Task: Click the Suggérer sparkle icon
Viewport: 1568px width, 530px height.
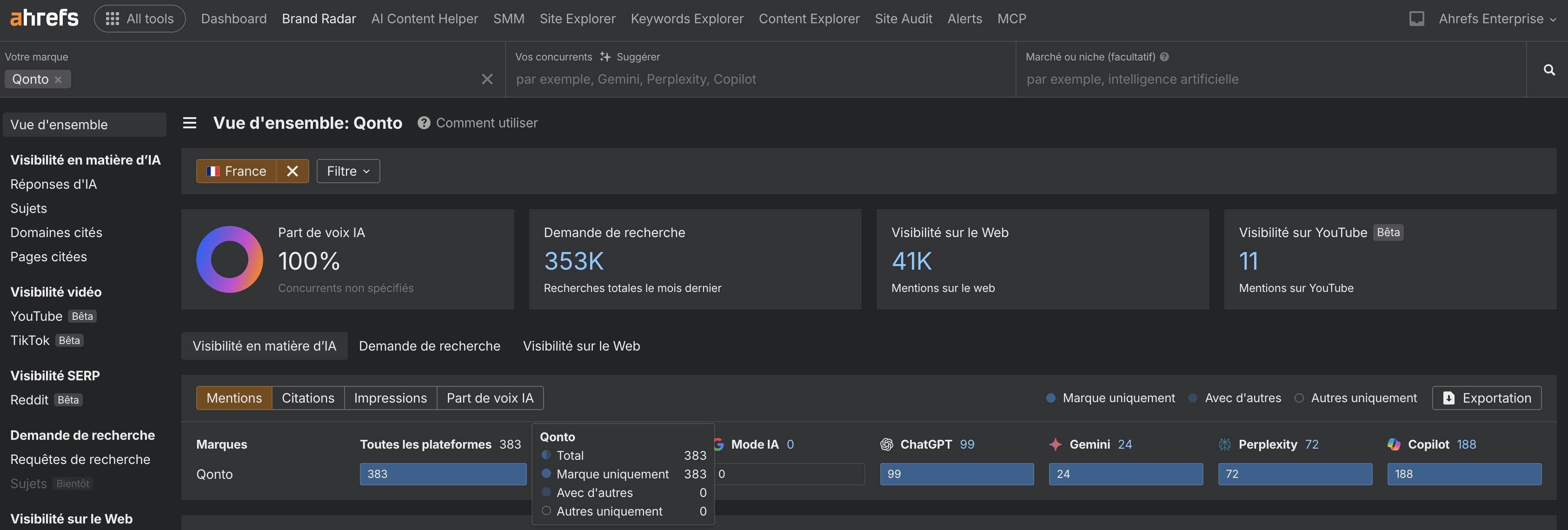Action: pyautogui.click(x=605, y=57)
